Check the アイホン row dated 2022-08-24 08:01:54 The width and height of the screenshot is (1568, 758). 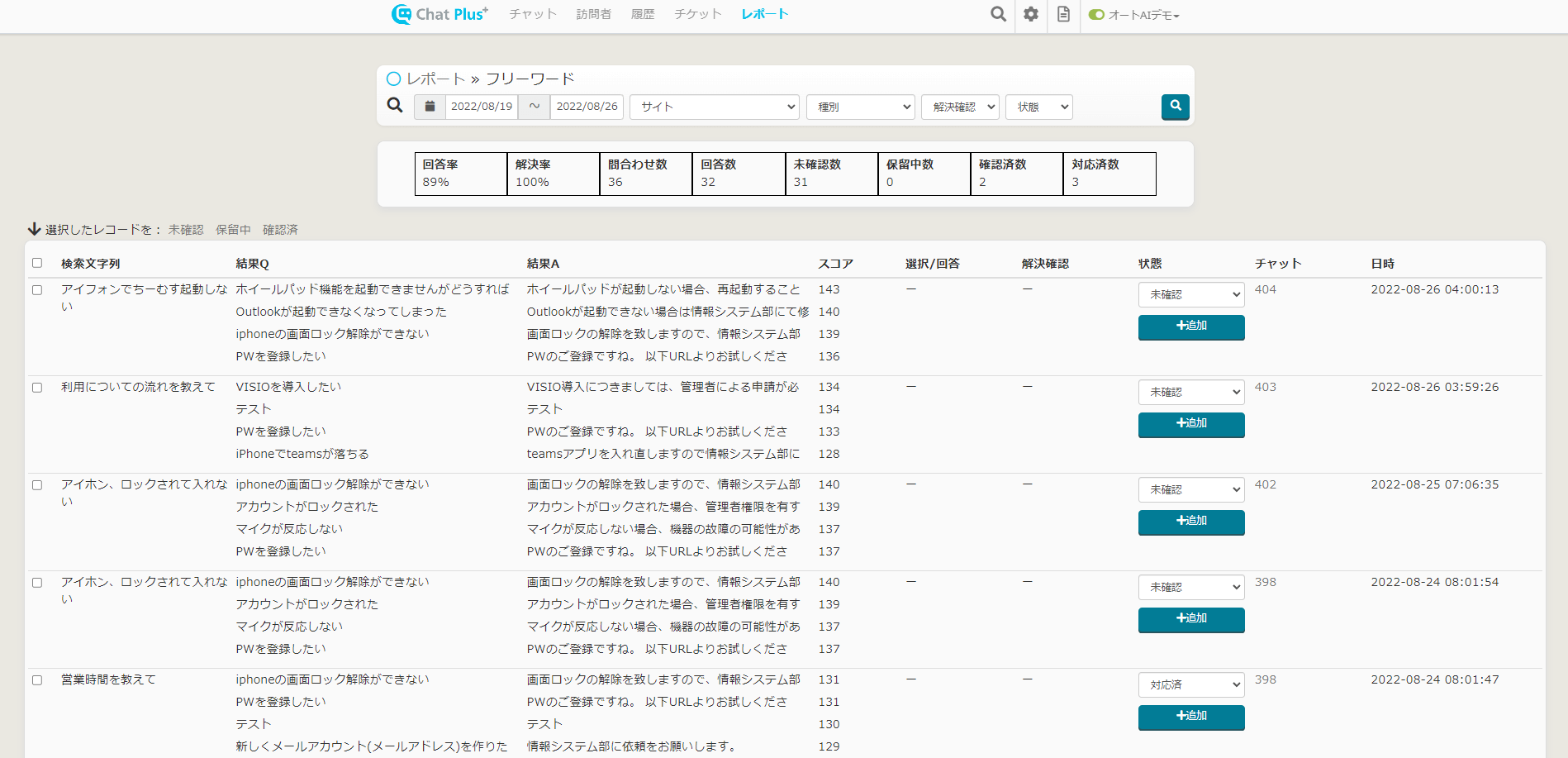point(37,583)
